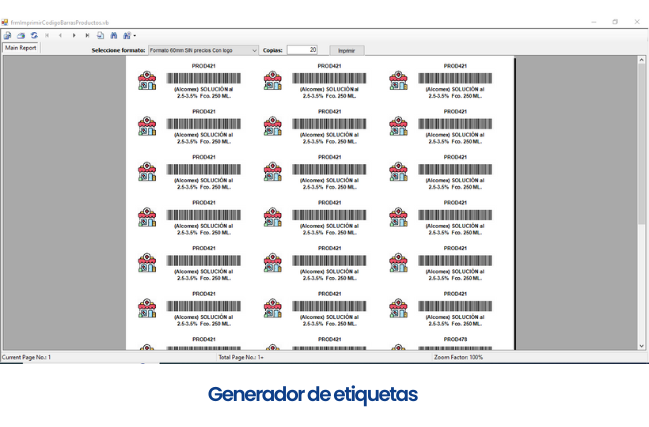This screenshot has width=649, height=427.
Task: Click the Print Report toolbar icon
Action: pos(21,36)
